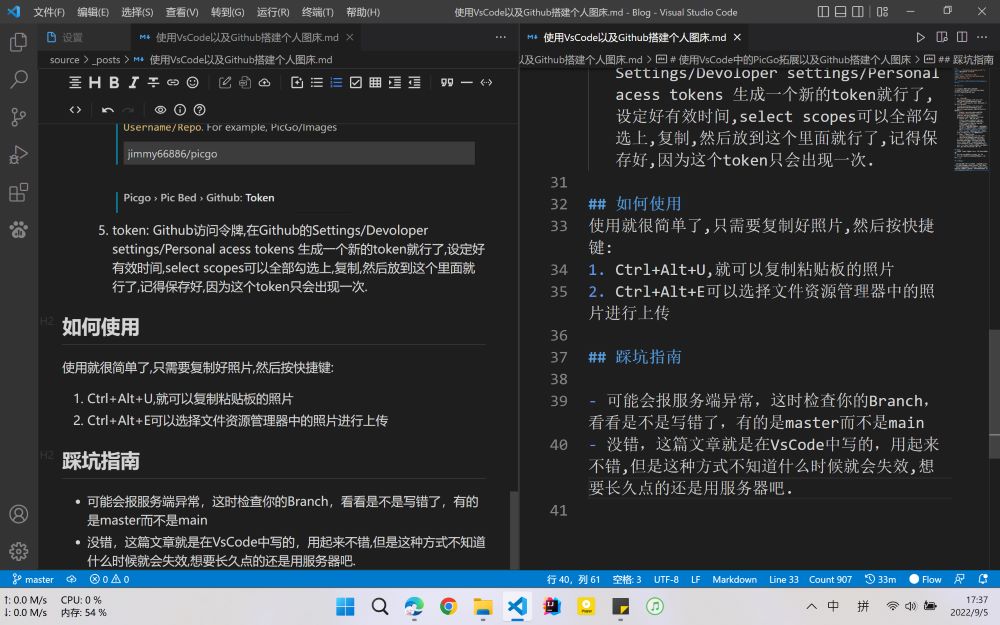Open the Extensions view in activity bar
1000x625 pixels.
[18, 192]
